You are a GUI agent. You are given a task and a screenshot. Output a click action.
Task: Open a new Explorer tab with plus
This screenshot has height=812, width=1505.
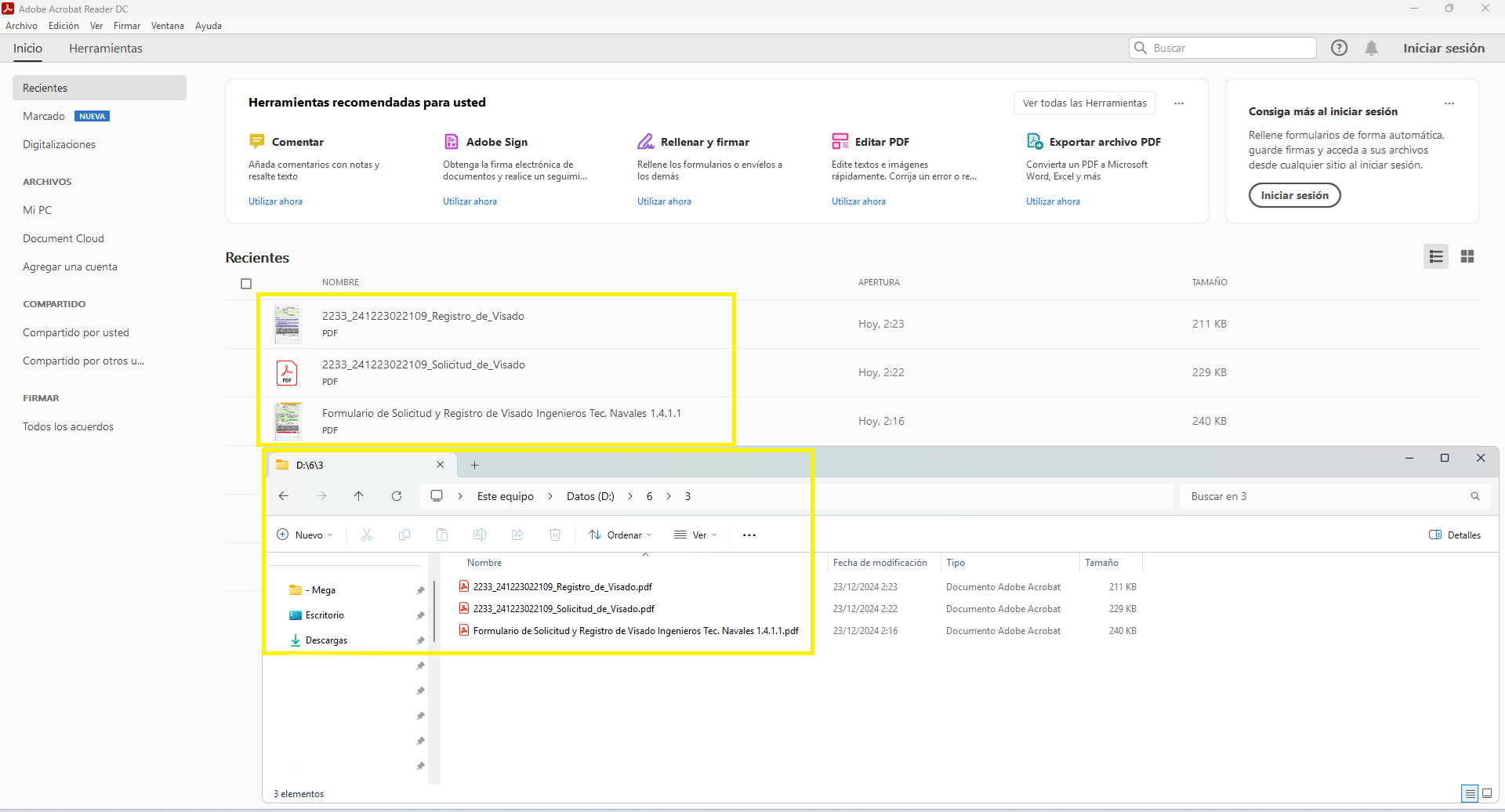click(474, 465)
